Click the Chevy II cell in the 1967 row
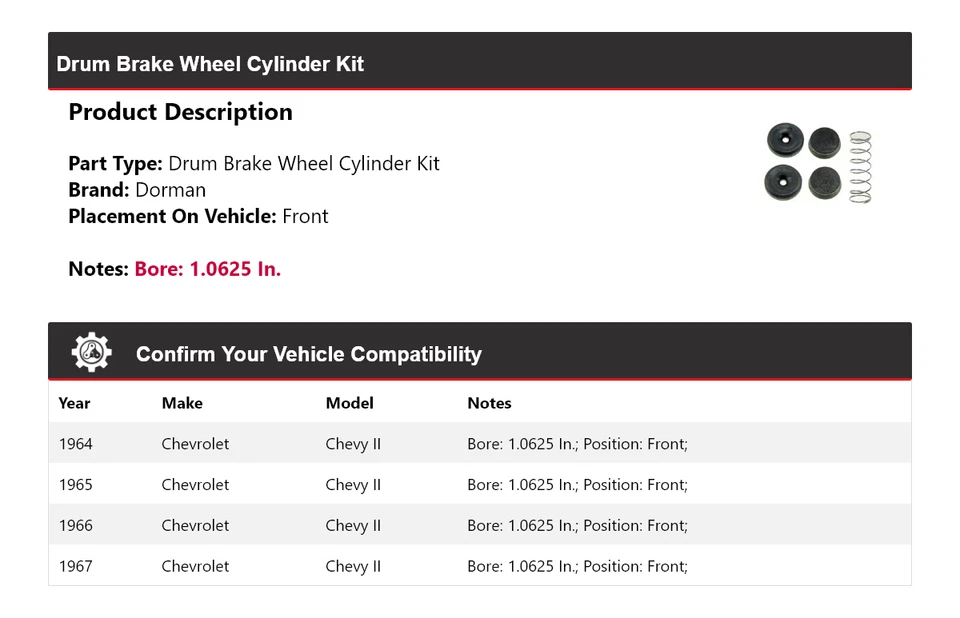 tap(353, 566)
